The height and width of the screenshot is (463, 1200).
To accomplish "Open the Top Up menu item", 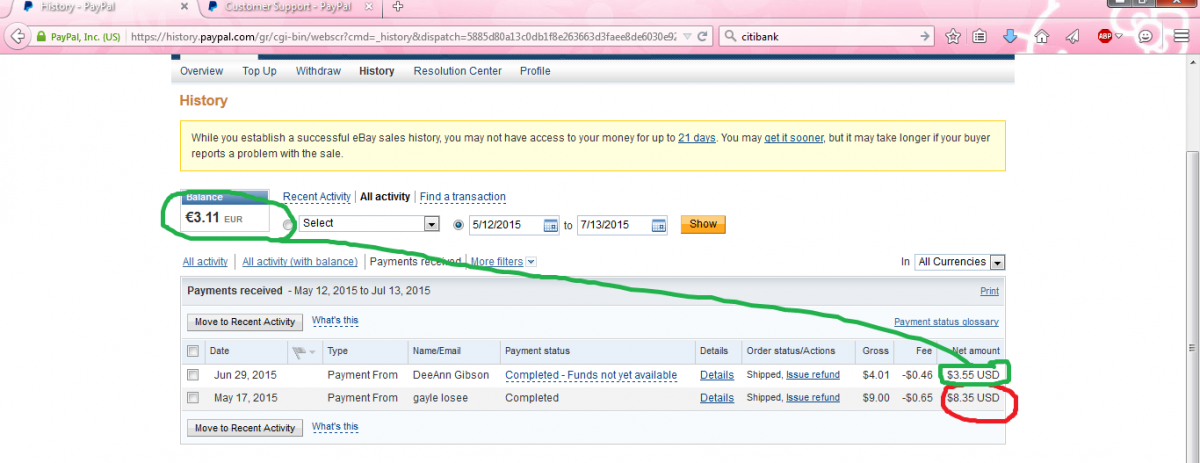I will [259, 71].
